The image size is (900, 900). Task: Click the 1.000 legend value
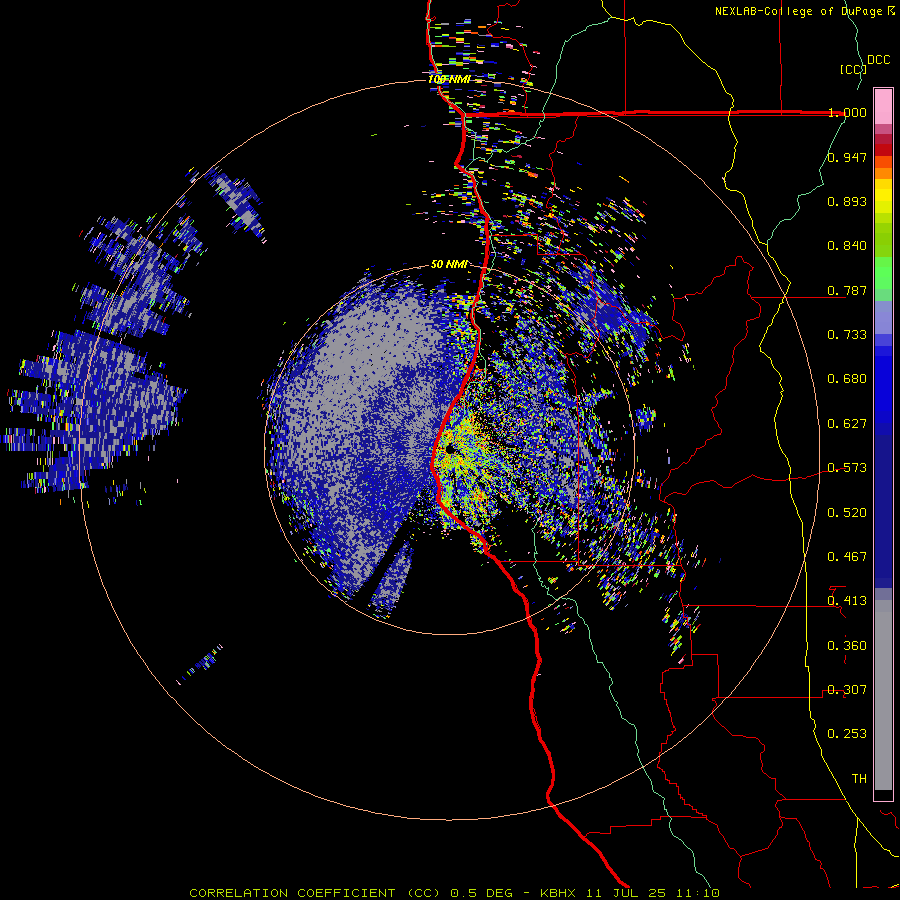[847, 112]
